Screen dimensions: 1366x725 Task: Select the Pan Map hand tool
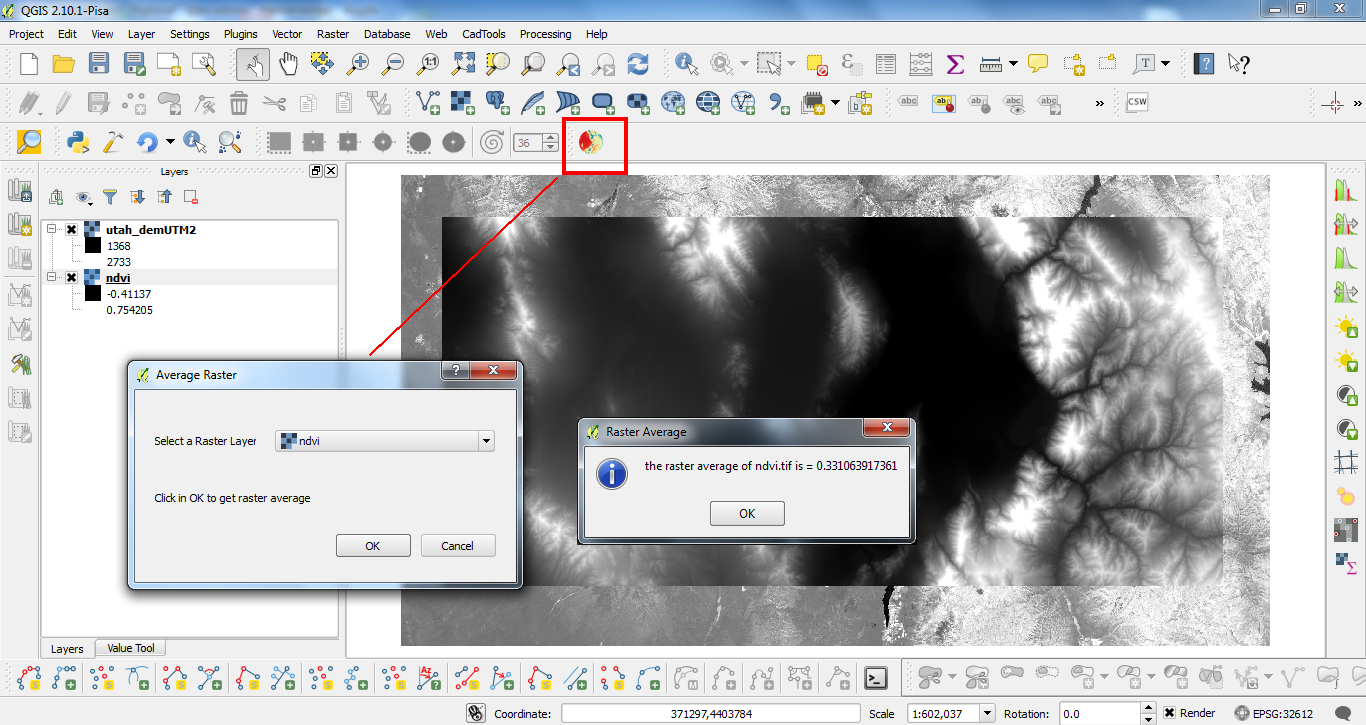(288, 64)
